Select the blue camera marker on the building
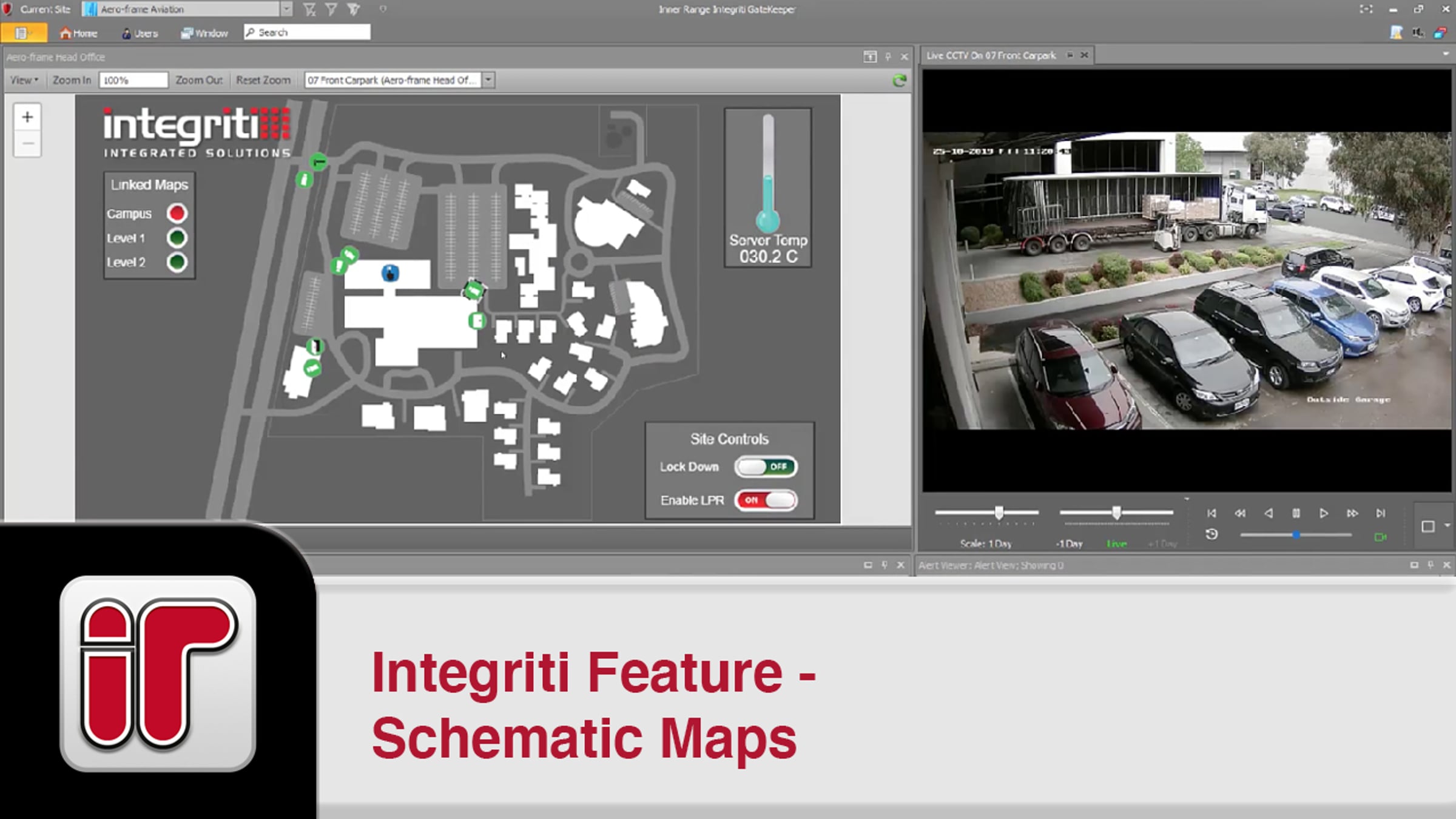The width and height of the screenshot is (1456, 819). (390, 274)
